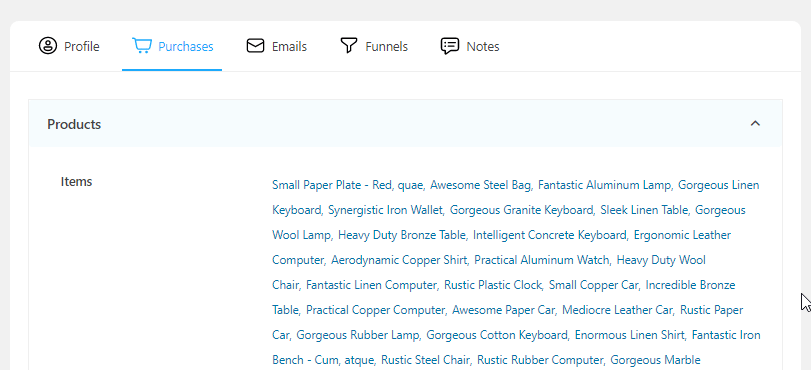Screen dimensions: 811x370
Task: Open Awesome Paper Car link
Action: pyautogui.click(x=504, y=310)
